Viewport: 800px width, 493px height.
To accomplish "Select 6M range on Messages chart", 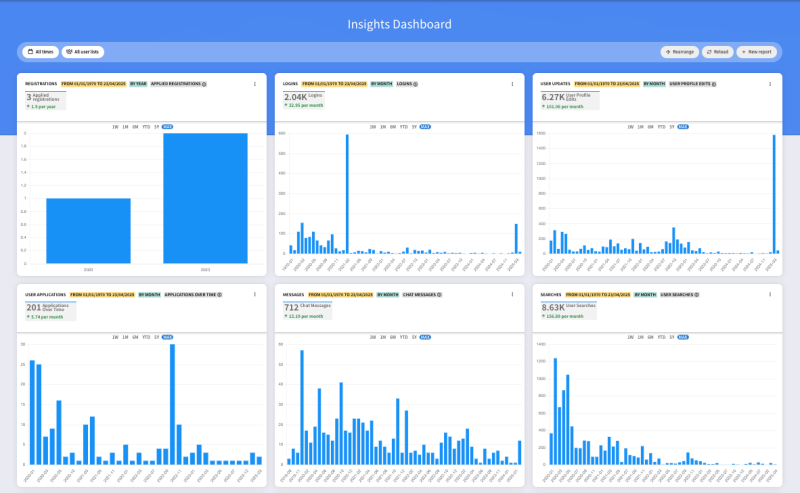I will [x=393, y=337].
